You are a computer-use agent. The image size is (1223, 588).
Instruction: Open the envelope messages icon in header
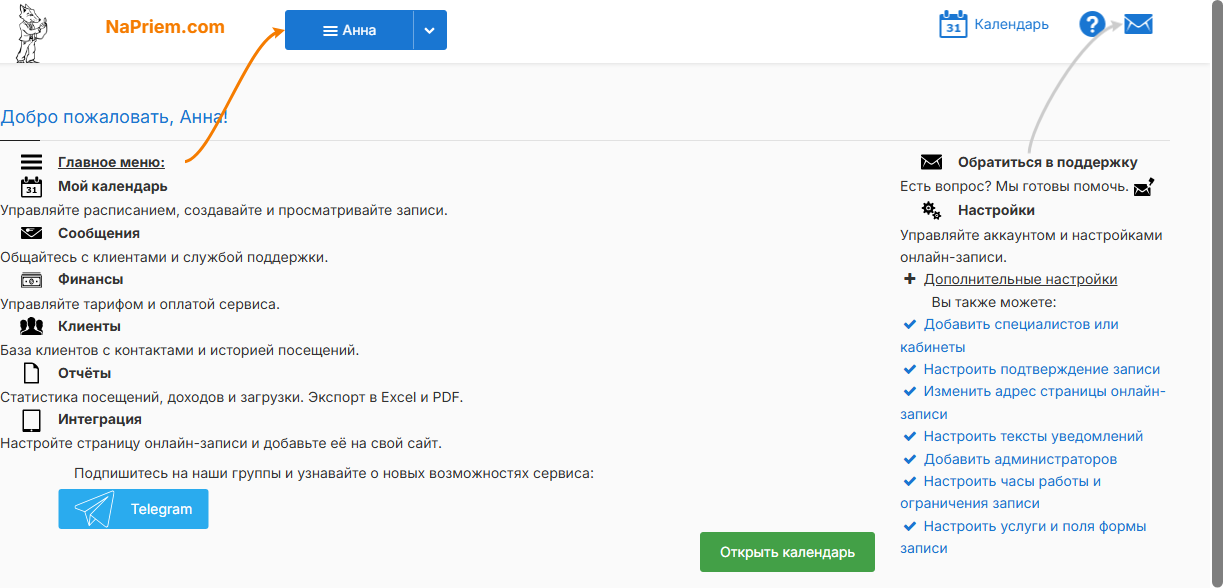pos(1138,24)
